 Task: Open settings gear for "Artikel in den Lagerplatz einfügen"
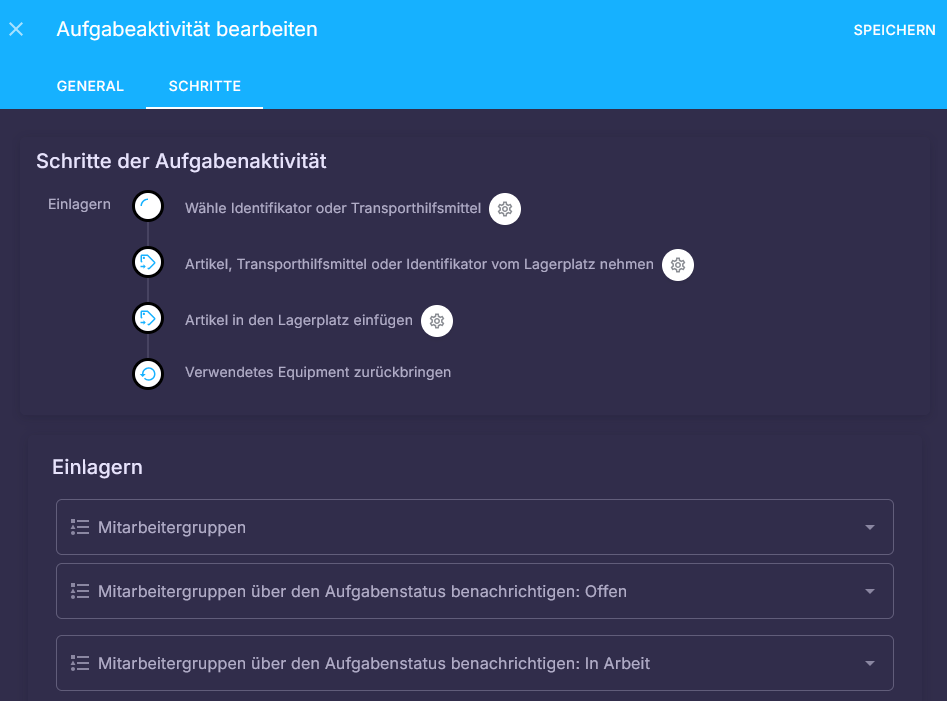click(436, 321)
